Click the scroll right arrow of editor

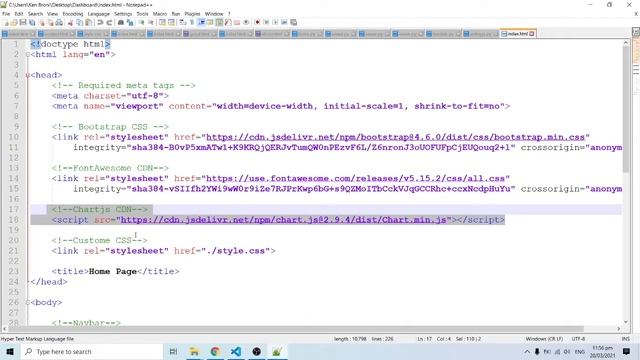[x=619, y=329]
